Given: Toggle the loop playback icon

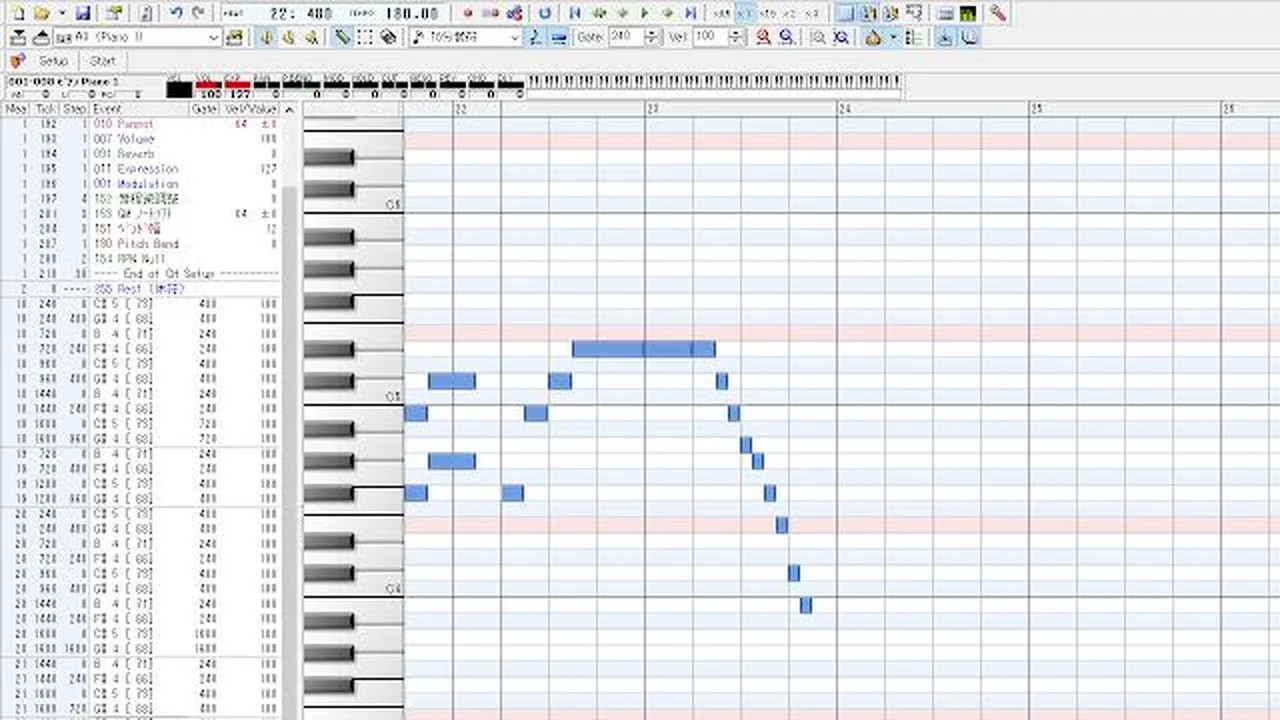Looking at the screenshot, I should pyautogui.click(x=544, y=13).
